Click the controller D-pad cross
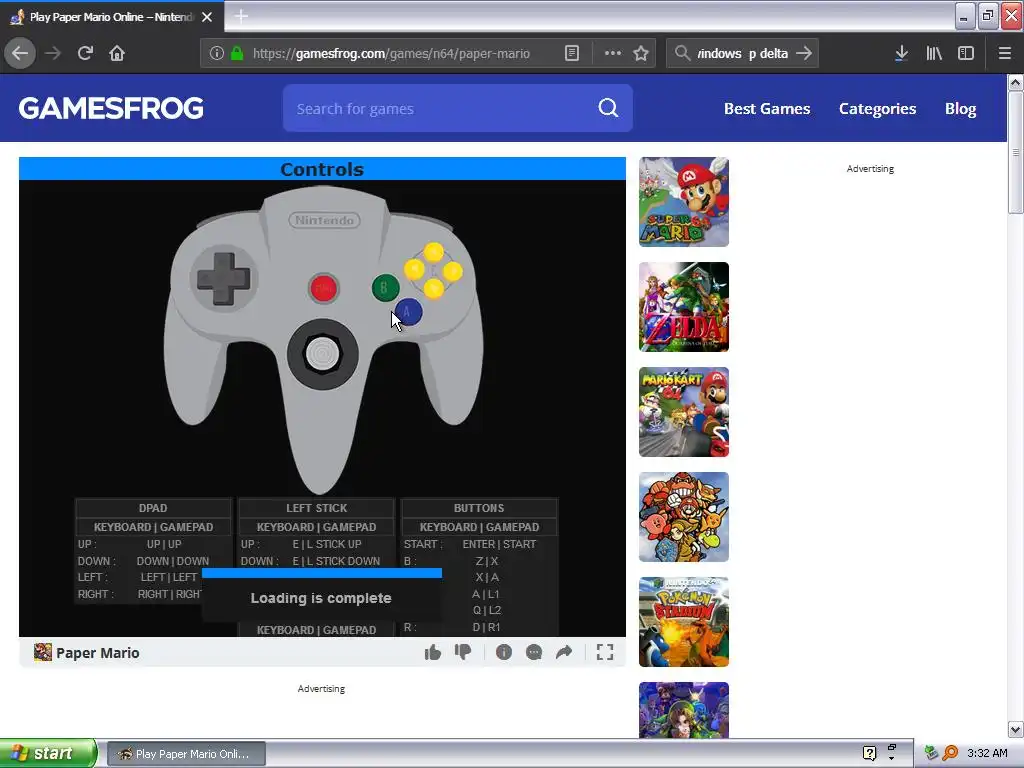1024x768 pixels. pyautogui.click(x=223, y=279)
